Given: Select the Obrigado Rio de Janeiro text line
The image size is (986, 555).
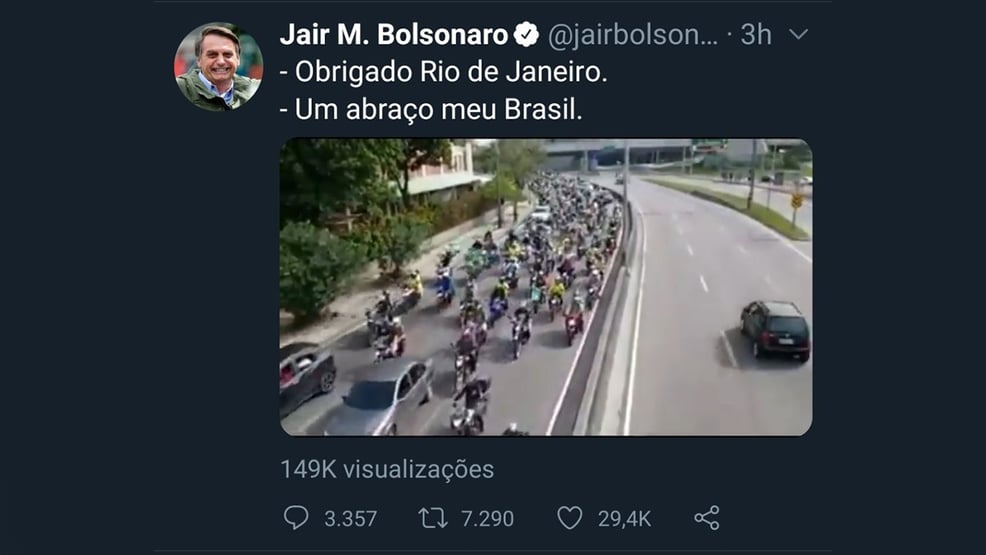Looking at the screenshot, I should point(443,72).
